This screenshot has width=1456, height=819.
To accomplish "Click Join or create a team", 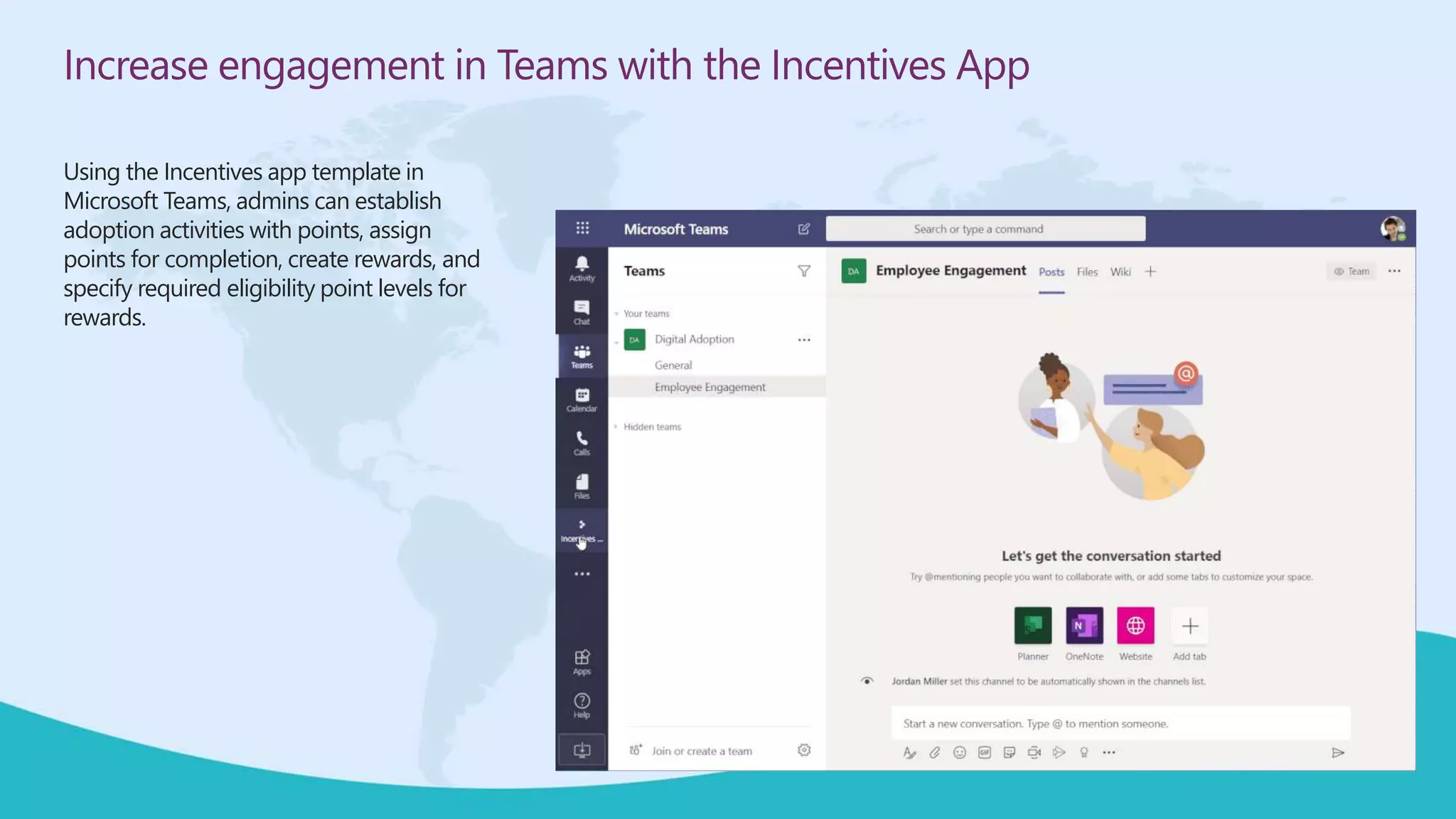I will click(x=701, y=751).
